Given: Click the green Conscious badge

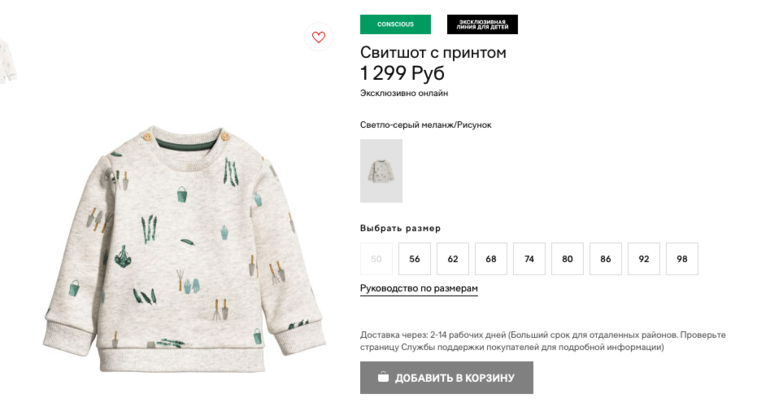Looking at the screenshot, I should coord(395,24).
